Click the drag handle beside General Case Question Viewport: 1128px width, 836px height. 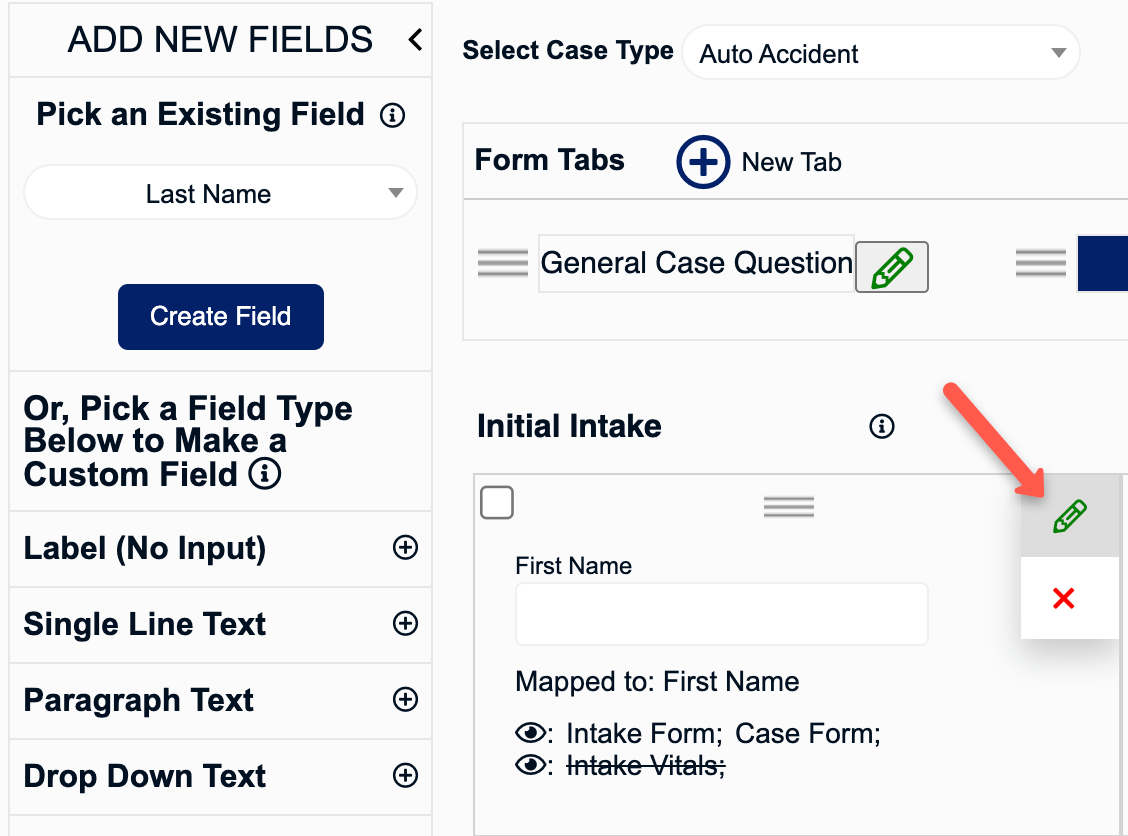point(503,262)
